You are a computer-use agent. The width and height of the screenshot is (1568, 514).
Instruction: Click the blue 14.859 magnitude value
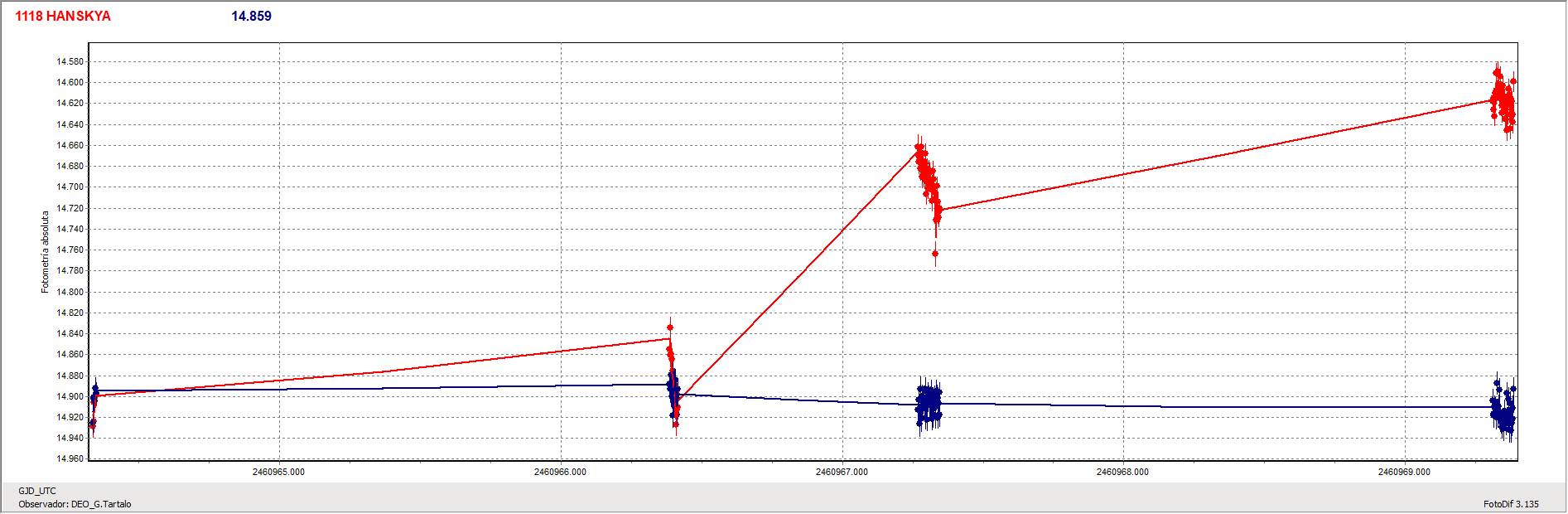251,17
